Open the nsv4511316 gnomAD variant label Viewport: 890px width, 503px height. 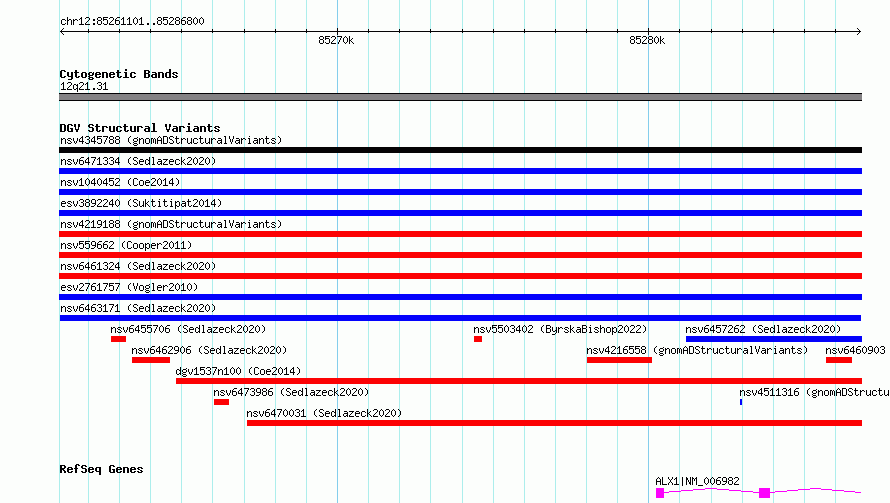click(x=814, y=392)
